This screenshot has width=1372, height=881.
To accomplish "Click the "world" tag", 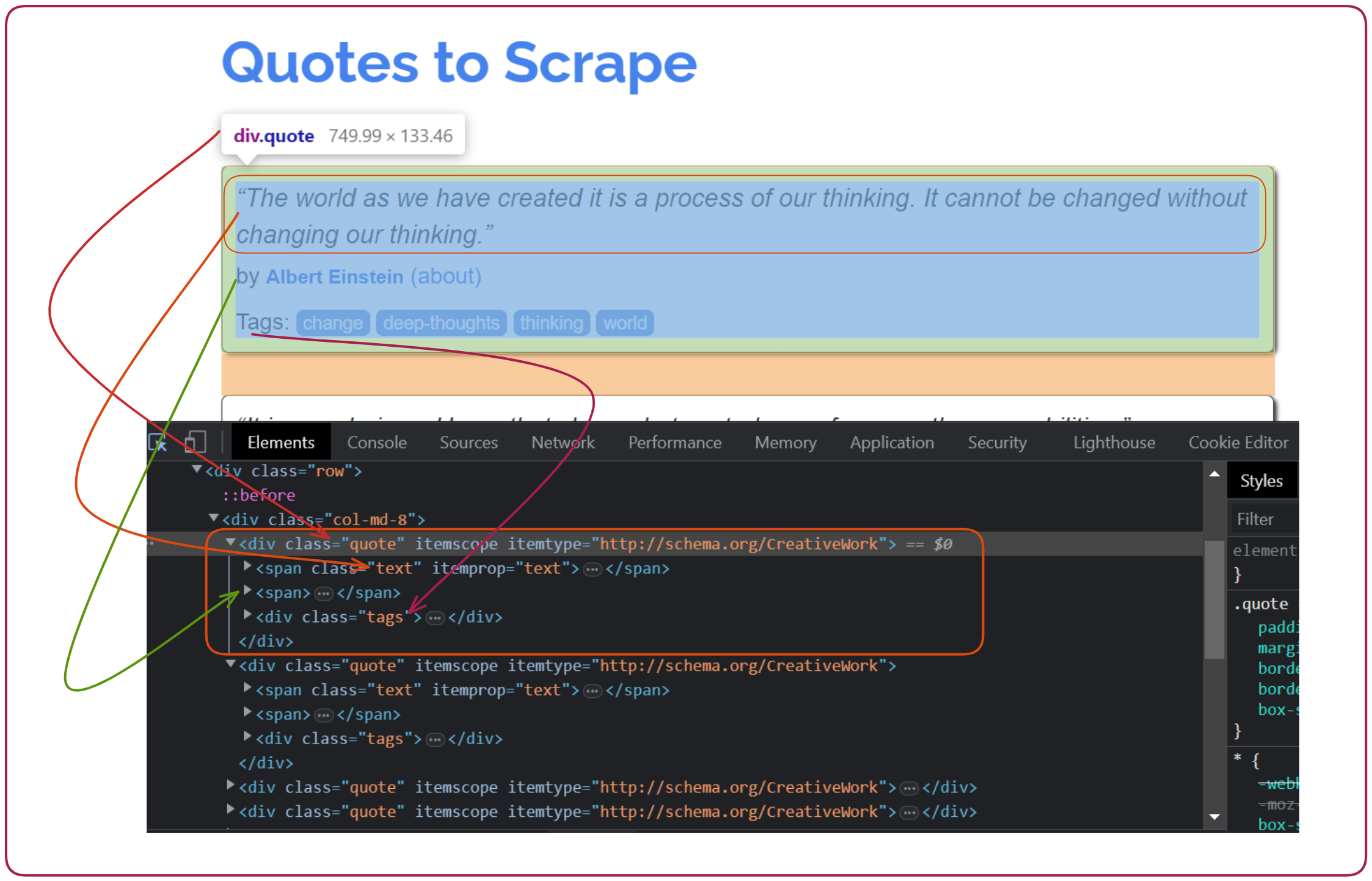I will 625,322.
